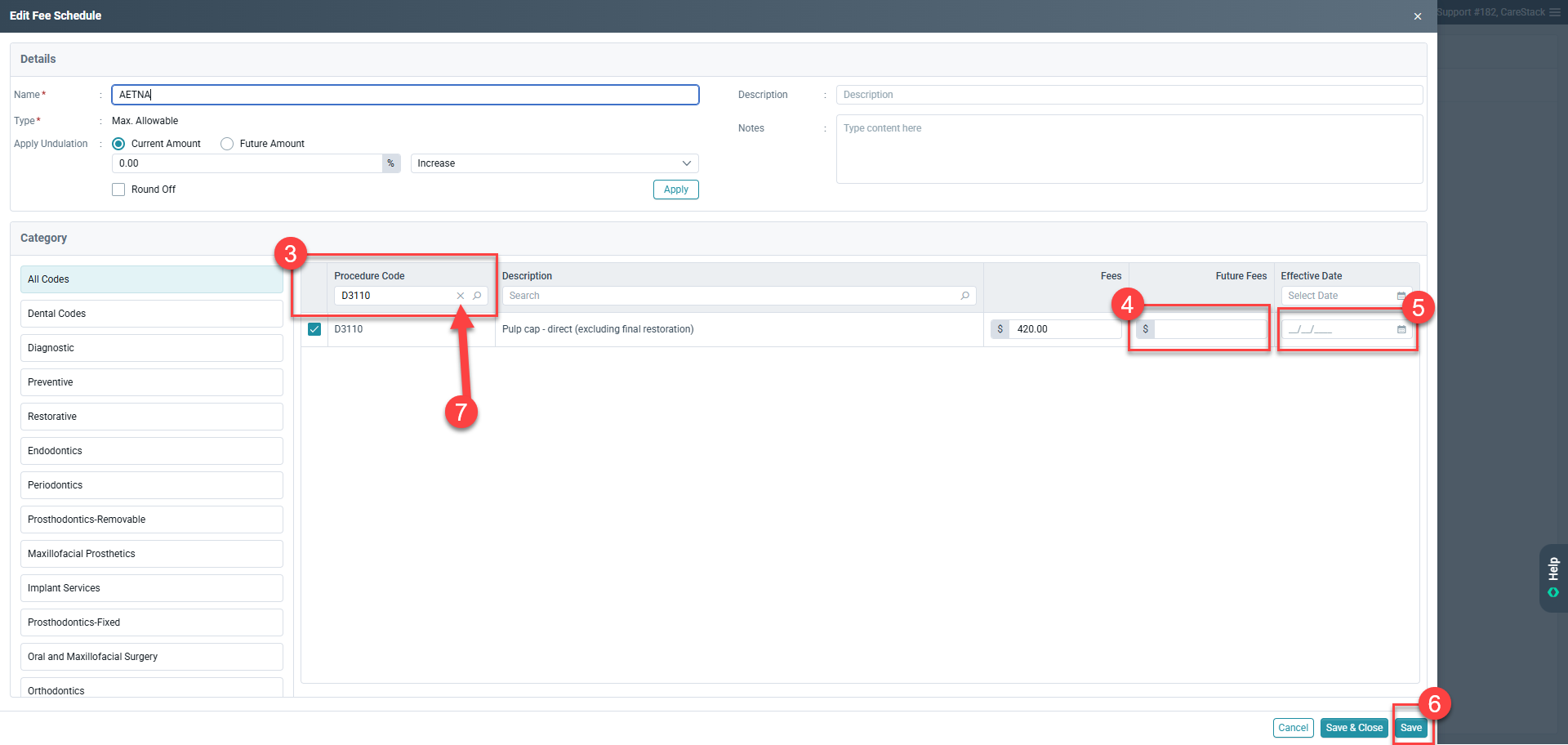Click the Notes text area
1568x745 pixels.
click(1129, 149)
